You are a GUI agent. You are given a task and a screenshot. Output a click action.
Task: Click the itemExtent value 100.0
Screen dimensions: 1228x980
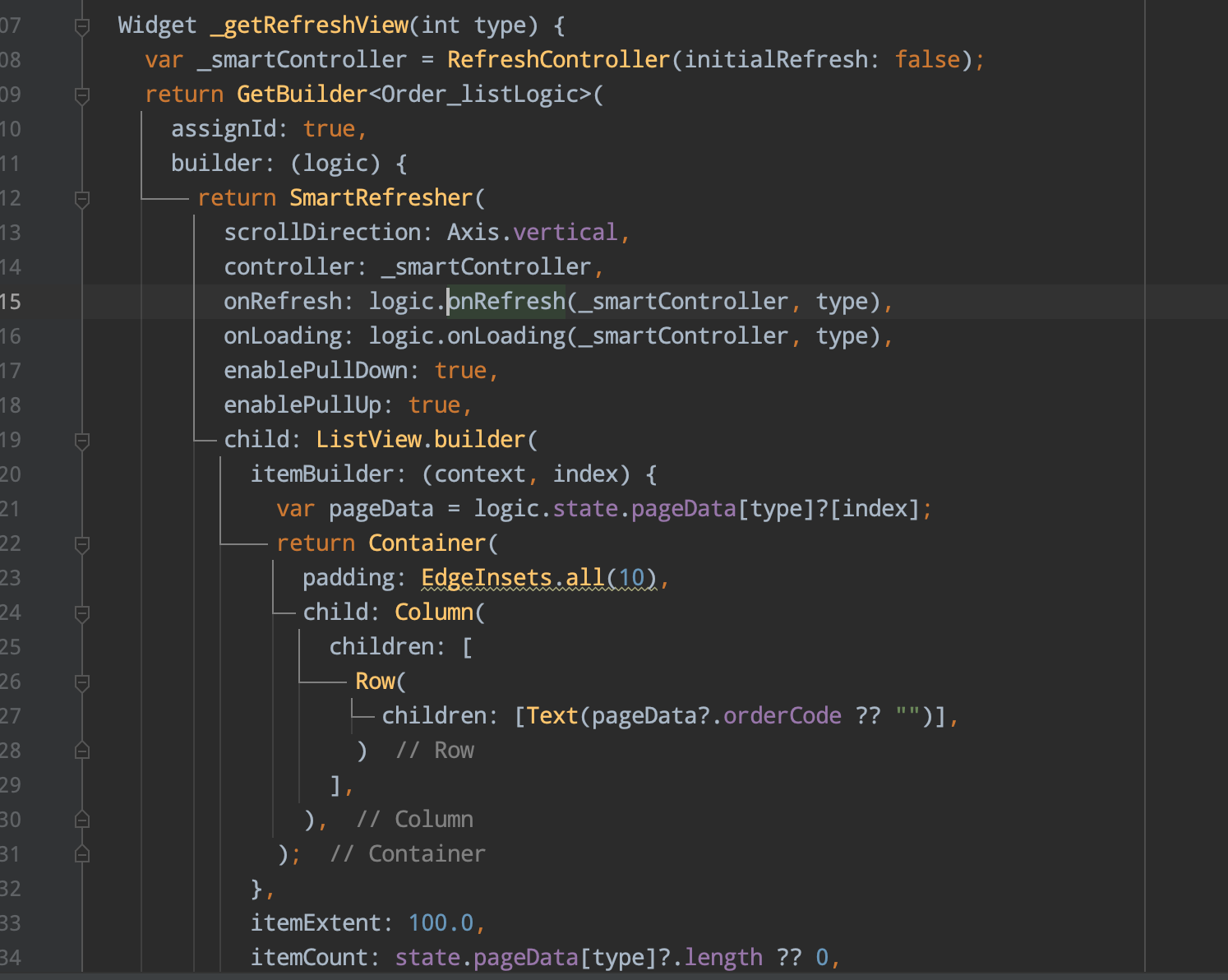tap(444, 922)
